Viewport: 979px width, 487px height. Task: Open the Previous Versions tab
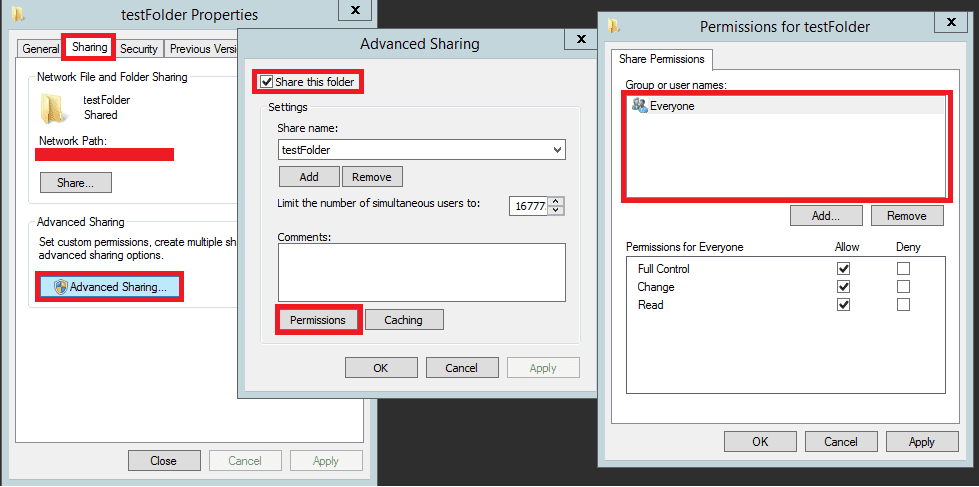[x=202, y=48]
